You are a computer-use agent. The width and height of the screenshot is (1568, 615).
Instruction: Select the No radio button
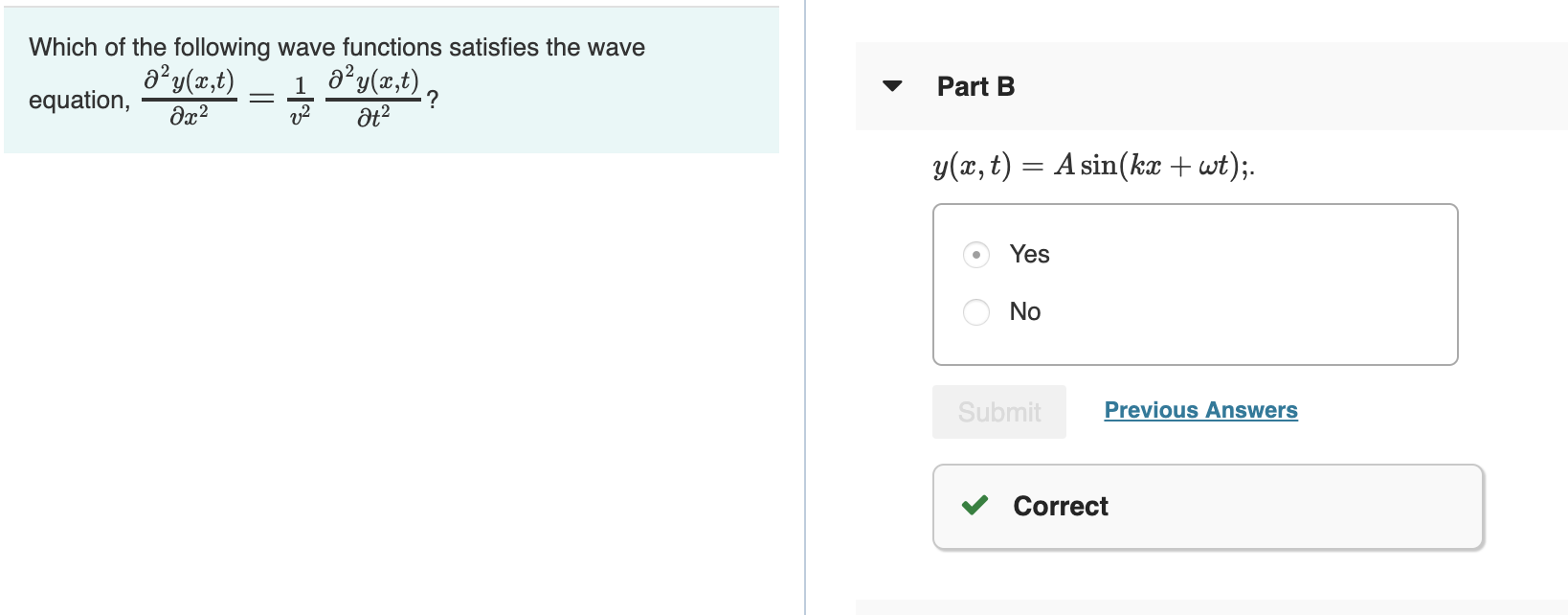(975, 311)
